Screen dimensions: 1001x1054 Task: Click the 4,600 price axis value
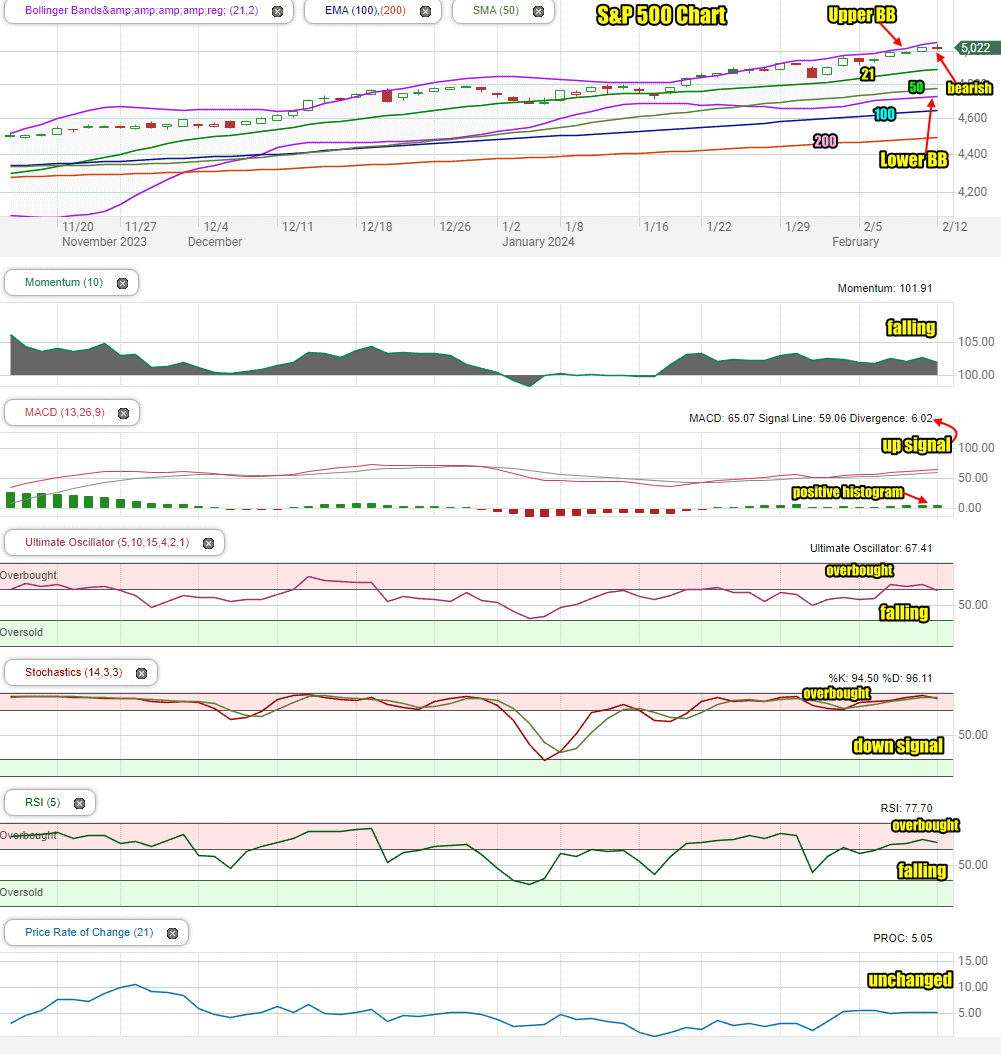tap(972, 118)
